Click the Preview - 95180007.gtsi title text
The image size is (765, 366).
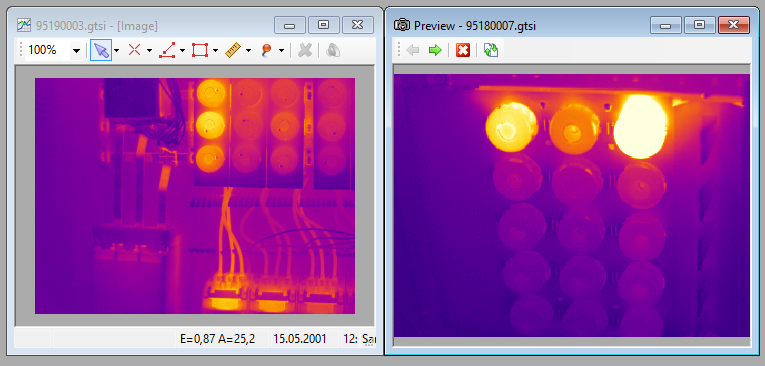[475, 25]
